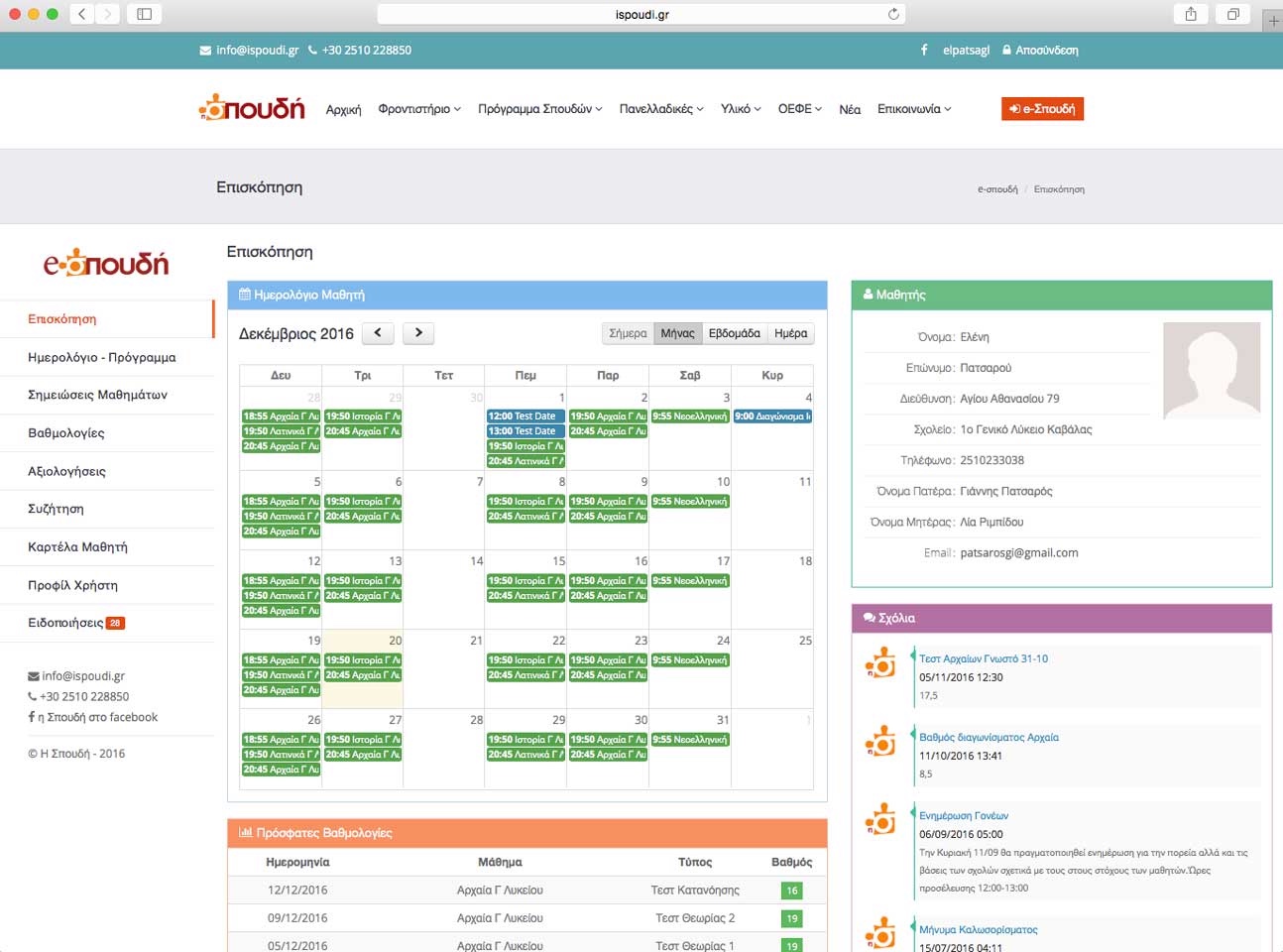Reload page with refresh icon
The image size is (1283, 952).
[x=893, y=14]
